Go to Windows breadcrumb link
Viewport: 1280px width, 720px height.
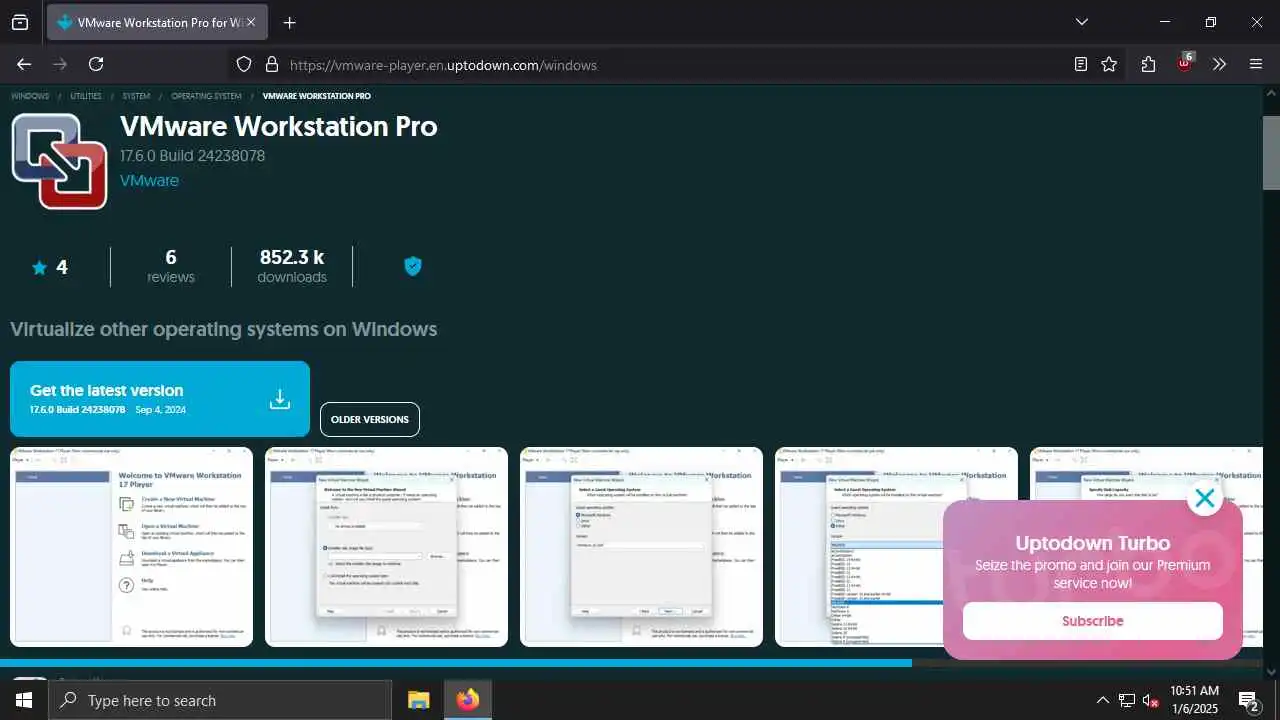(30, 96)
